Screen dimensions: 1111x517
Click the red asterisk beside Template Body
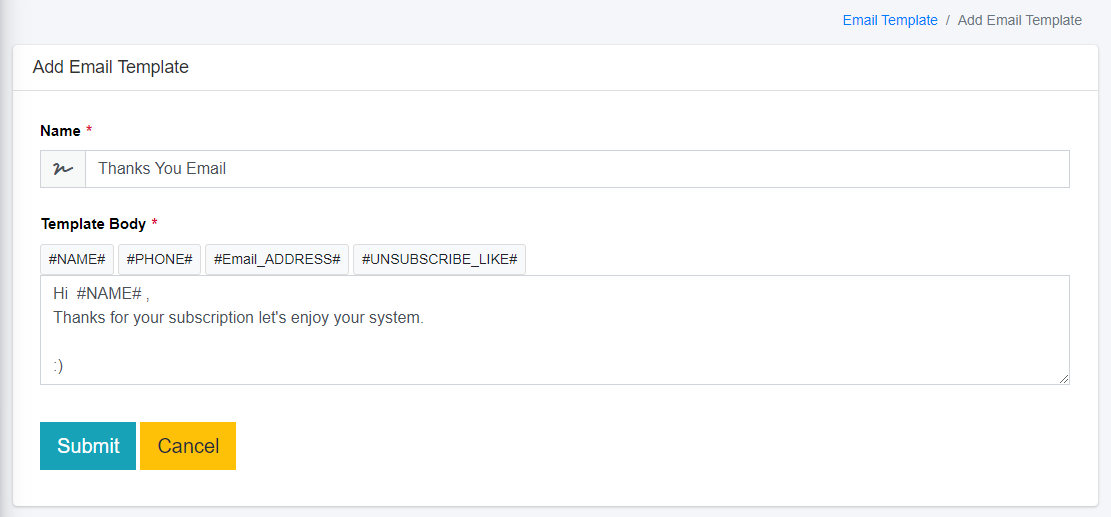154,224
